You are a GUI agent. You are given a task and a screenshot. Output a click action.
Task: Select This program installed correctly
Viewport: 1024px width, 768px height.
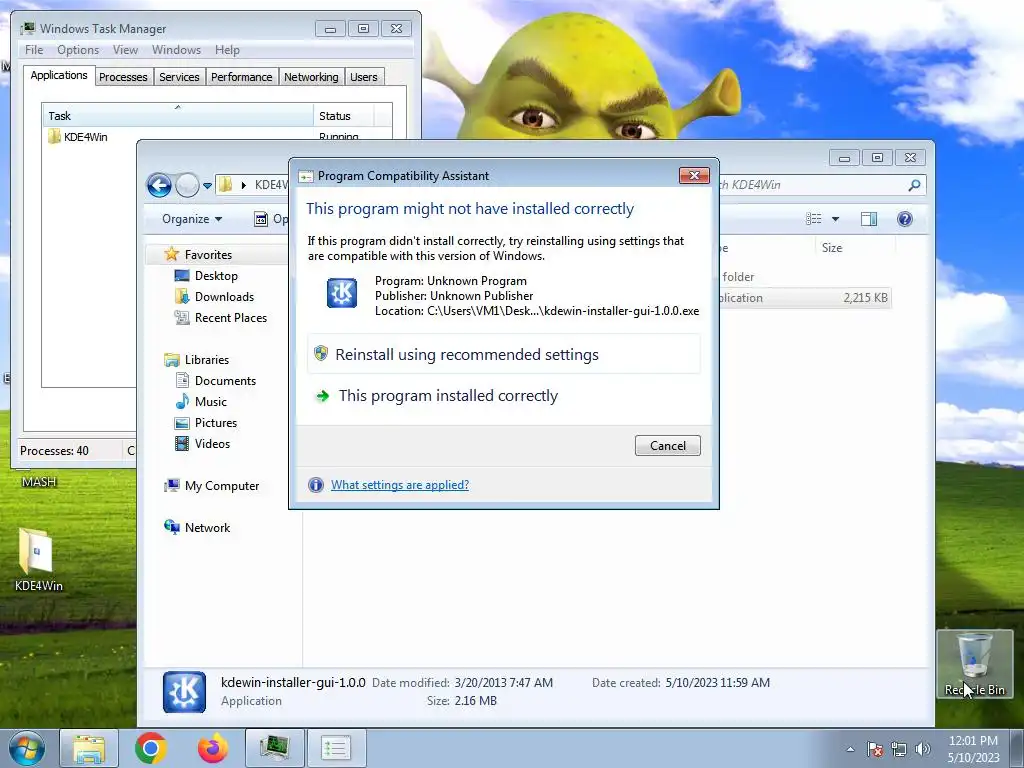point(504,396)
